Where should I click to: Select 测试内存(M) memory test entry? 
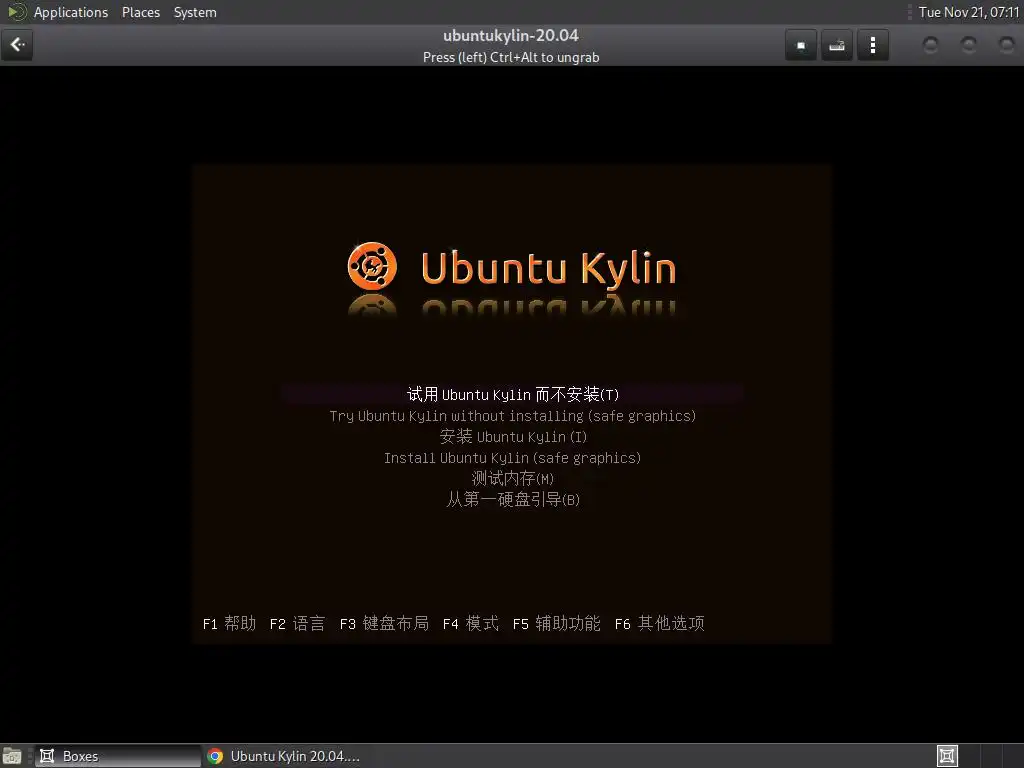tap(513, 479)
